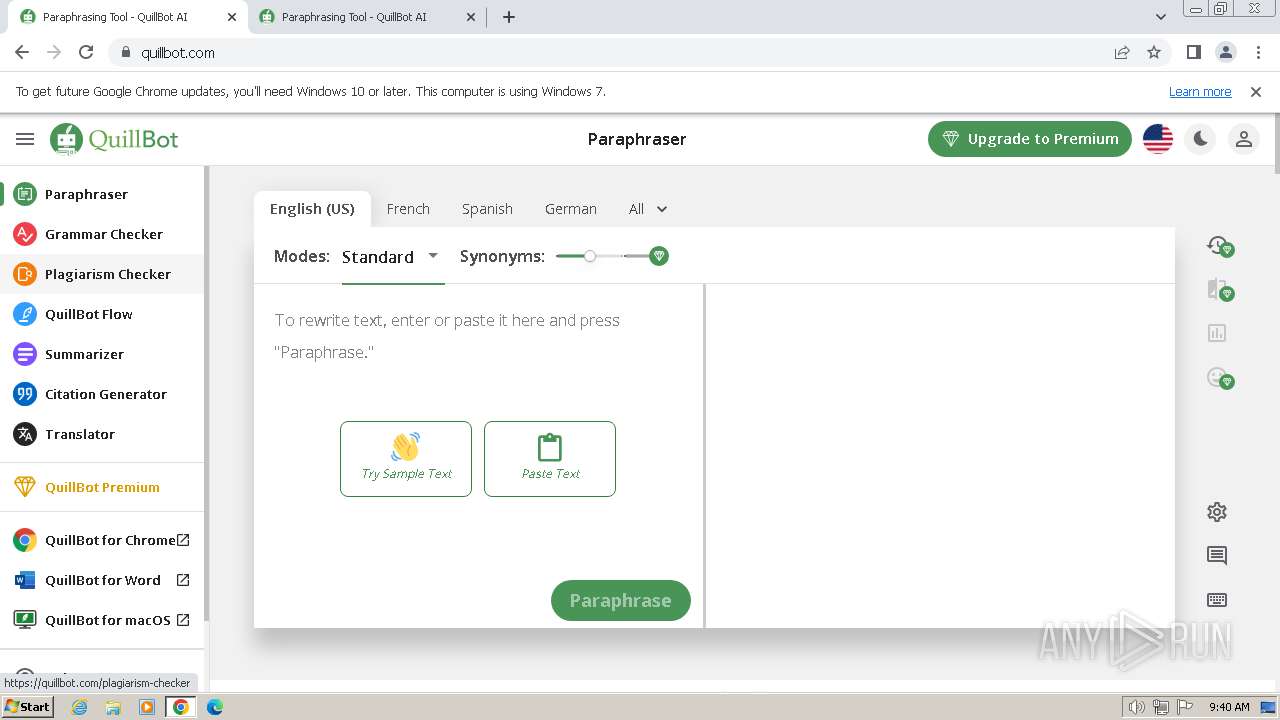
Task: Share this page icon in address bar
Action: 1122,53
